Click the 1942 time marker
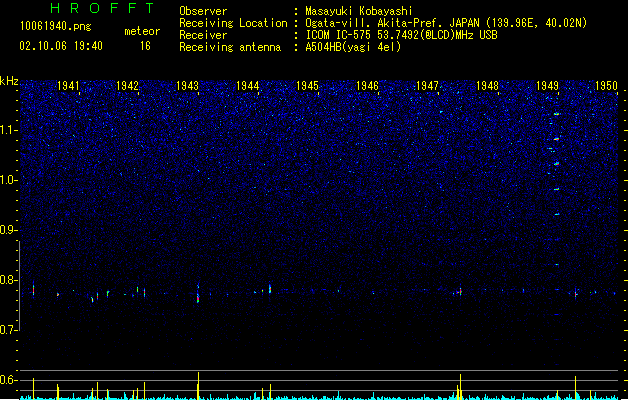Image resolution: width=629 pixels, height=400 pixels. [x=127, y=85]
